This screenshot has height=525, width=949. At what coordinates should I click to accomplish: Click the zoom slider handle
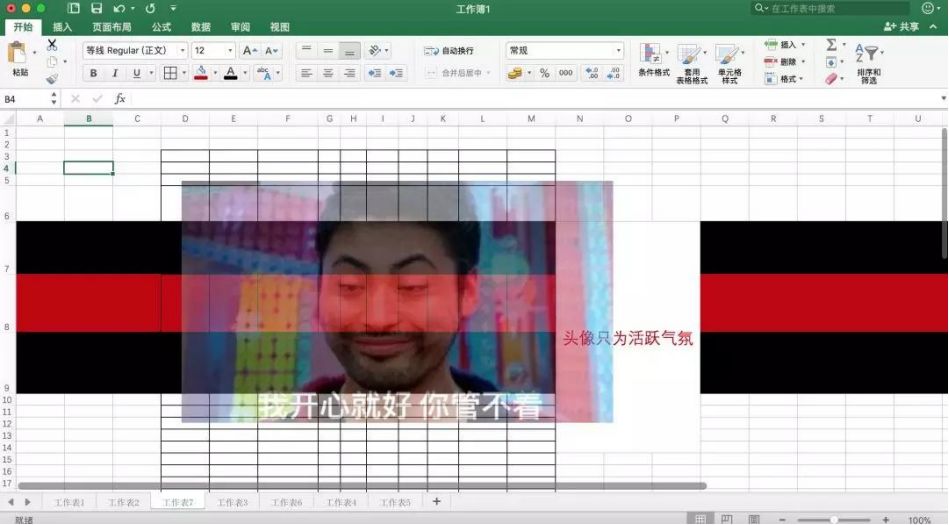pyautogui.click(x=834, y=520)
